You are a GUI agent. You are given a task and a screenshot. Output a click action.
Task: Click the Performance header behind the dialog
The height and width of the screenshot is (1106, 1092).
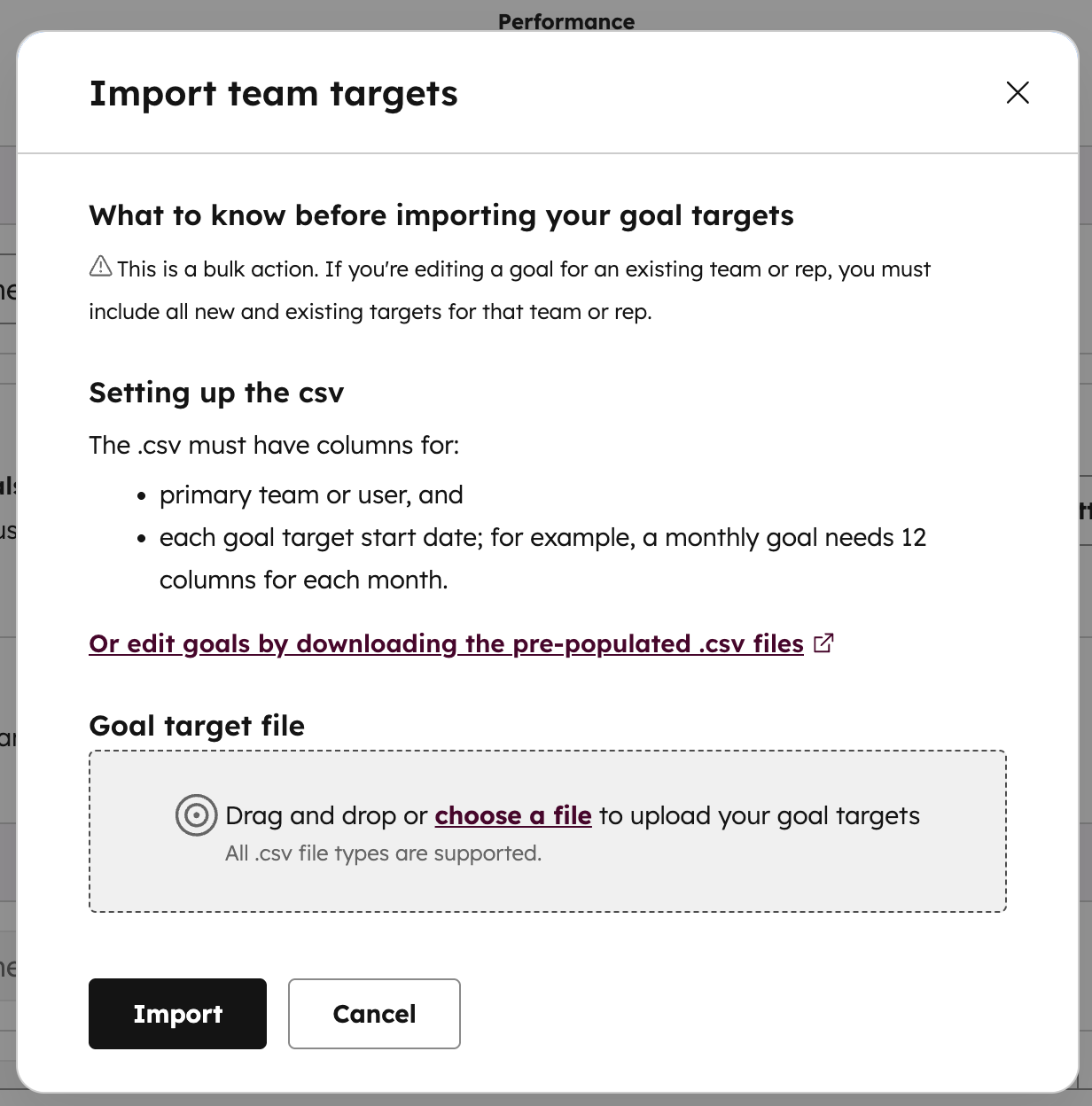coord(565,21)
